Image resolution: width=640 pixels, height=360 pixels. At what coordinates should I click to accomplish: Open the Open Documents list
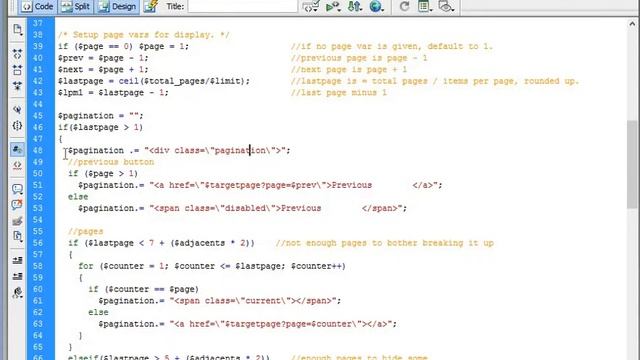tap(17, 29)
